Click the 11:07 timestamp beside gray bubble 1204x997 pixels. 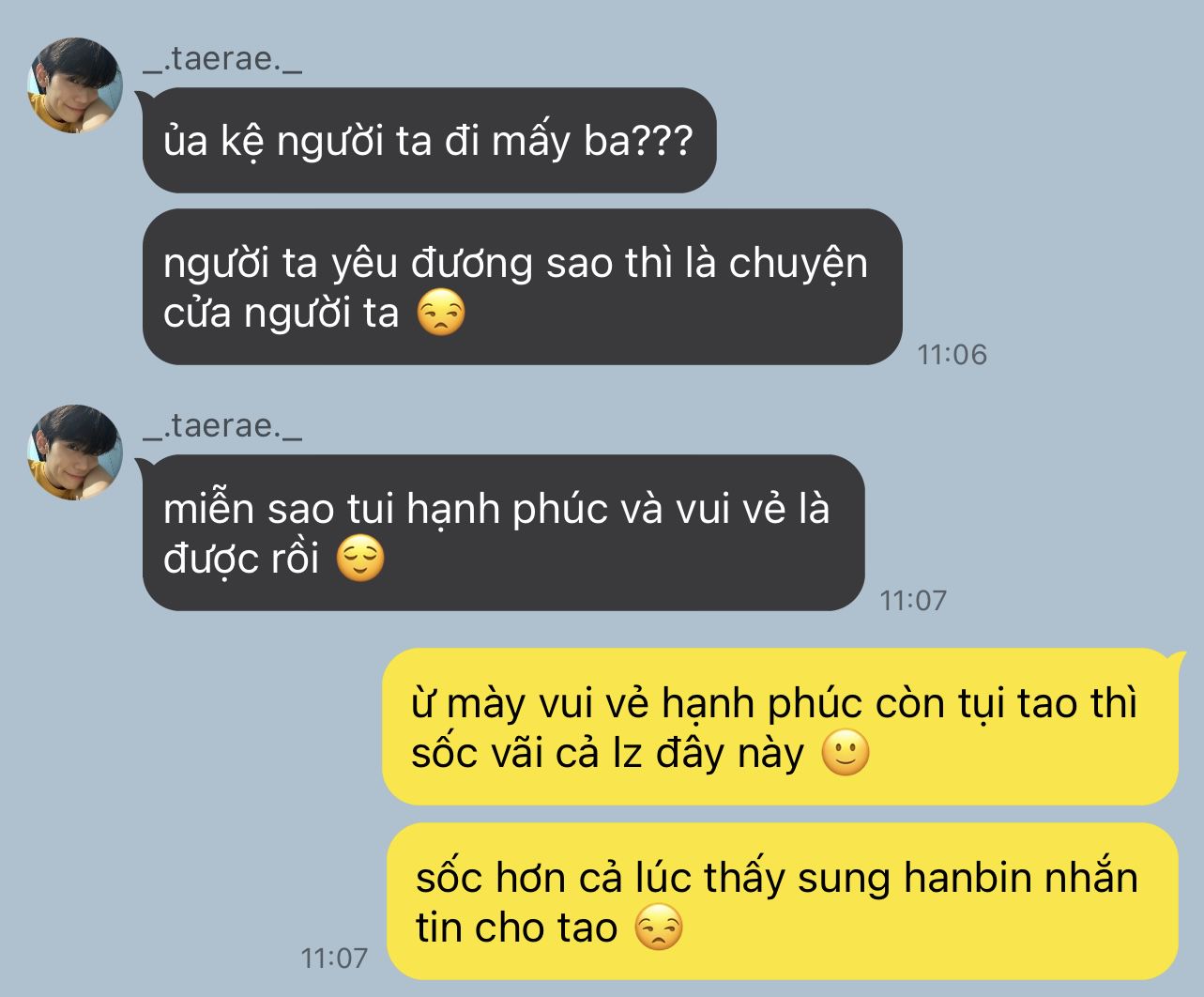click(913, 600)
